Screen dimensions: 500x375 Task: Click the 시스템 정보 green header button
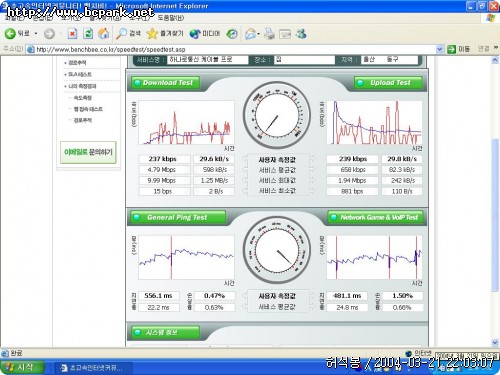coord(166,332)
